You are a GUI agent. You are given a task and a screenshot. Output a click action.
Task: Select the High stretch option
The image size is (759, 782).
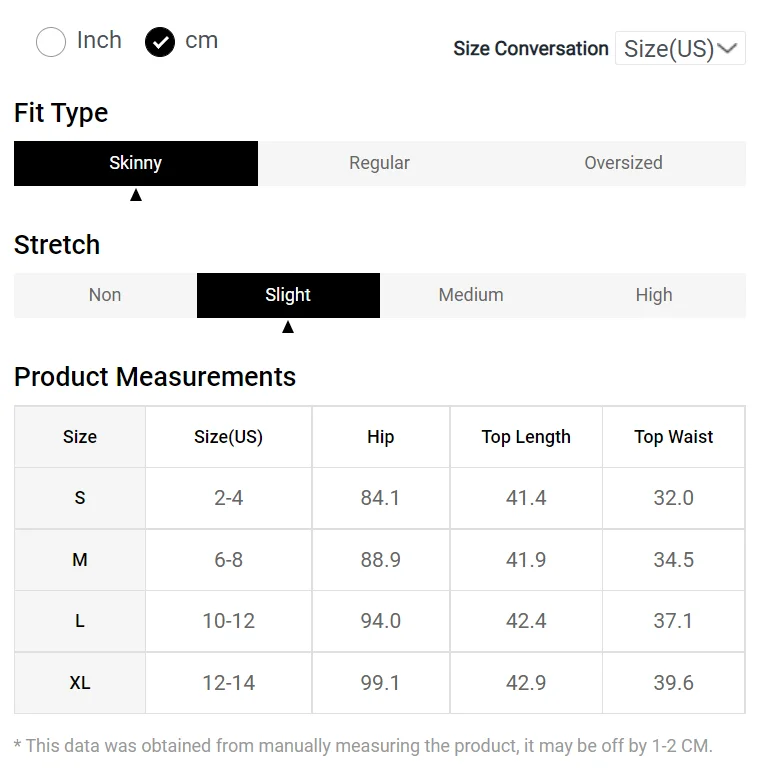pos(654,295)
